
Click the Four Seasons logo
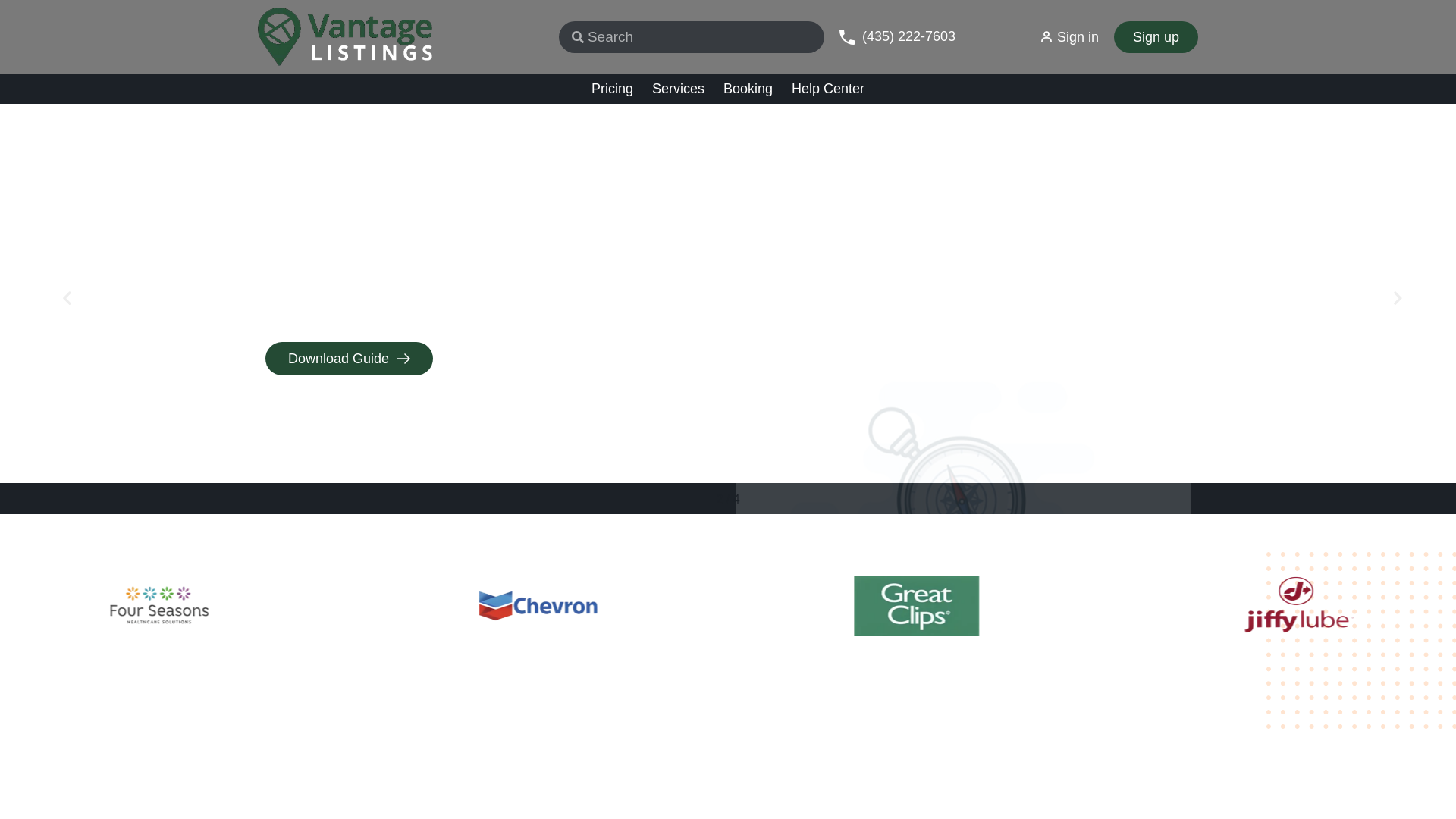click(x=159, y=605)
